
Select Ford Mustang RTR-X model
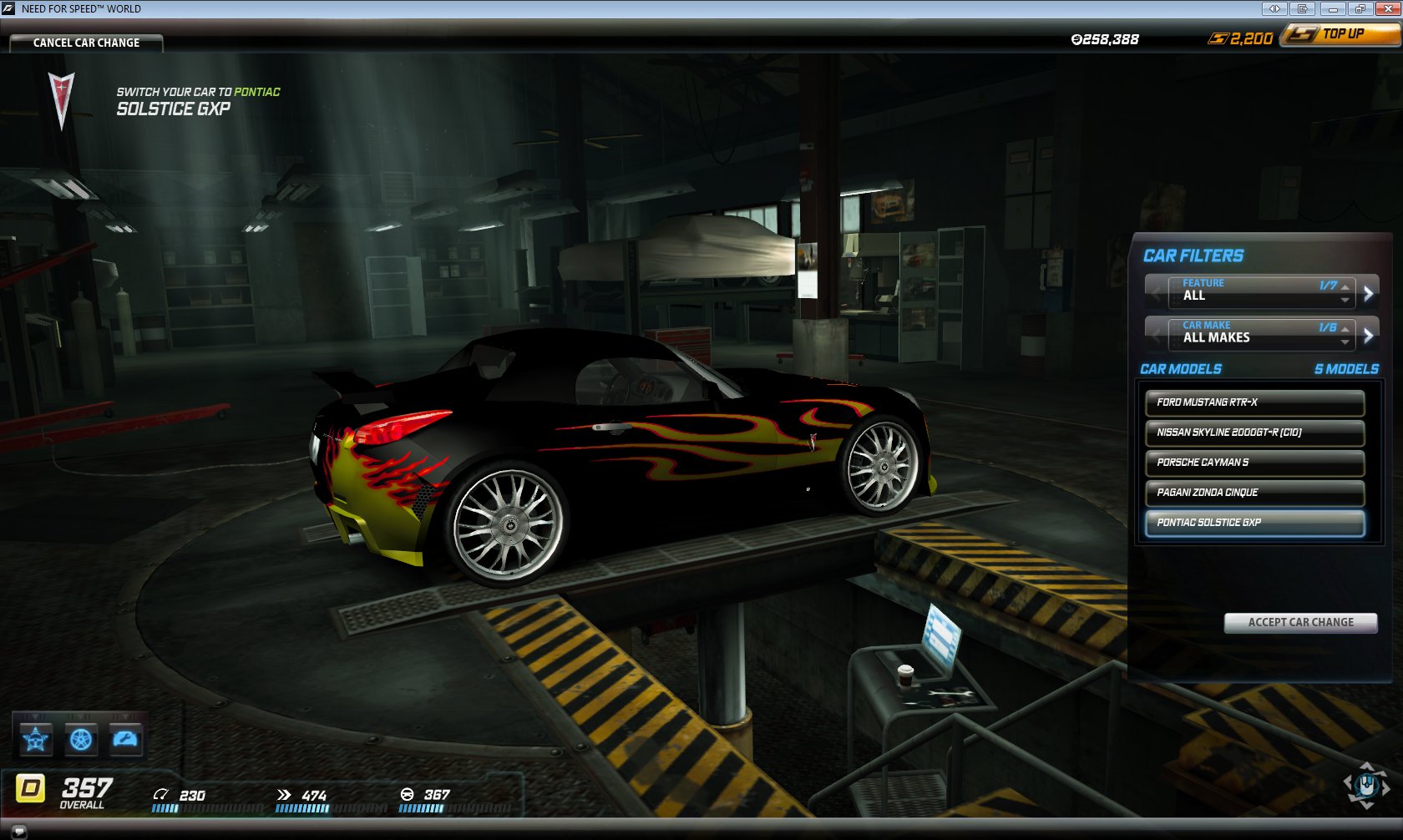1254,402
